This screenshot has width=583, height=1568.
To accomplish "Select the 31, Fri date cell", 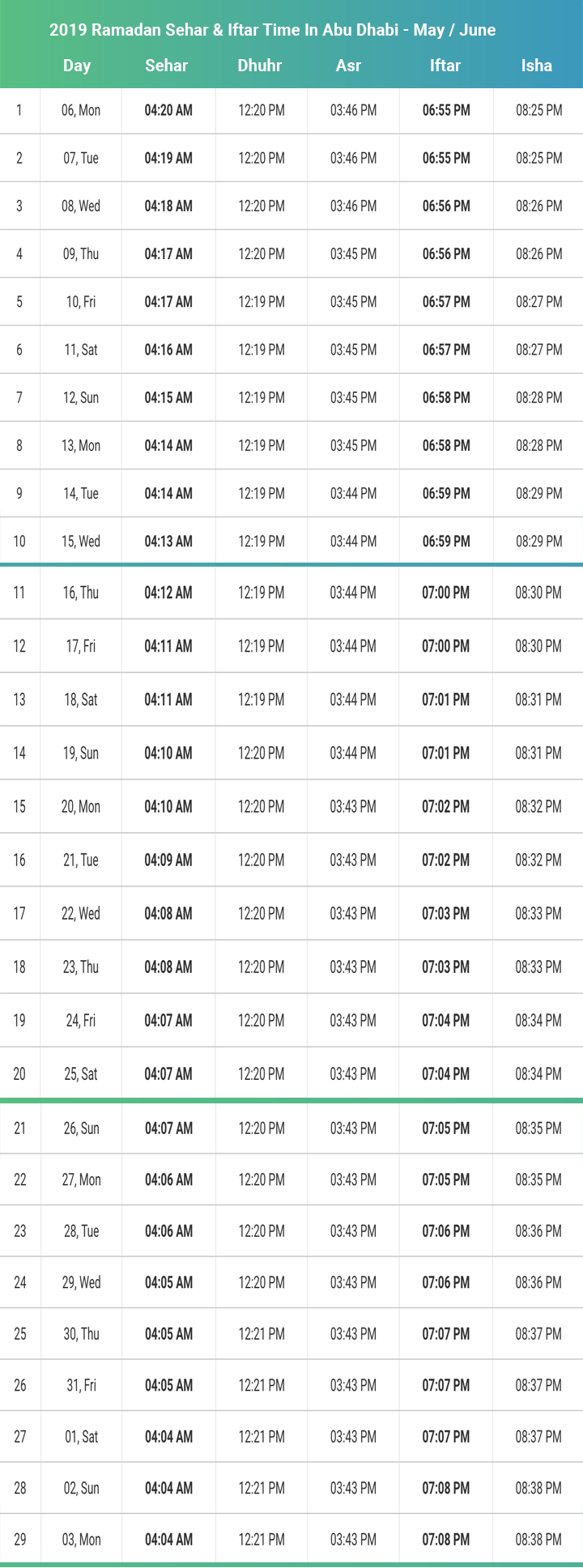I will click(x=81, y=1386).
